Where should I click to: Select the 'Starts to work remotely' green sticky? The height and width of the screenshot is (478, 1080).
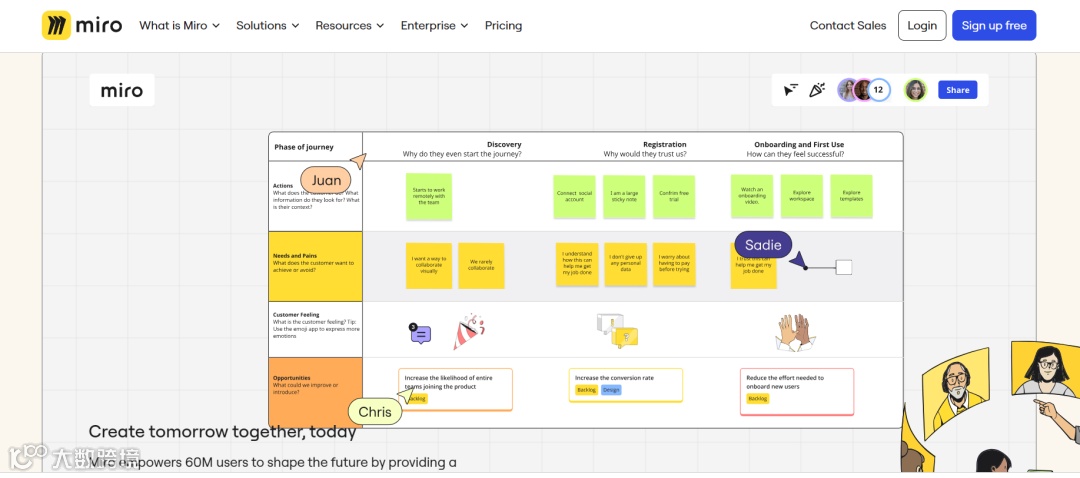428,196
